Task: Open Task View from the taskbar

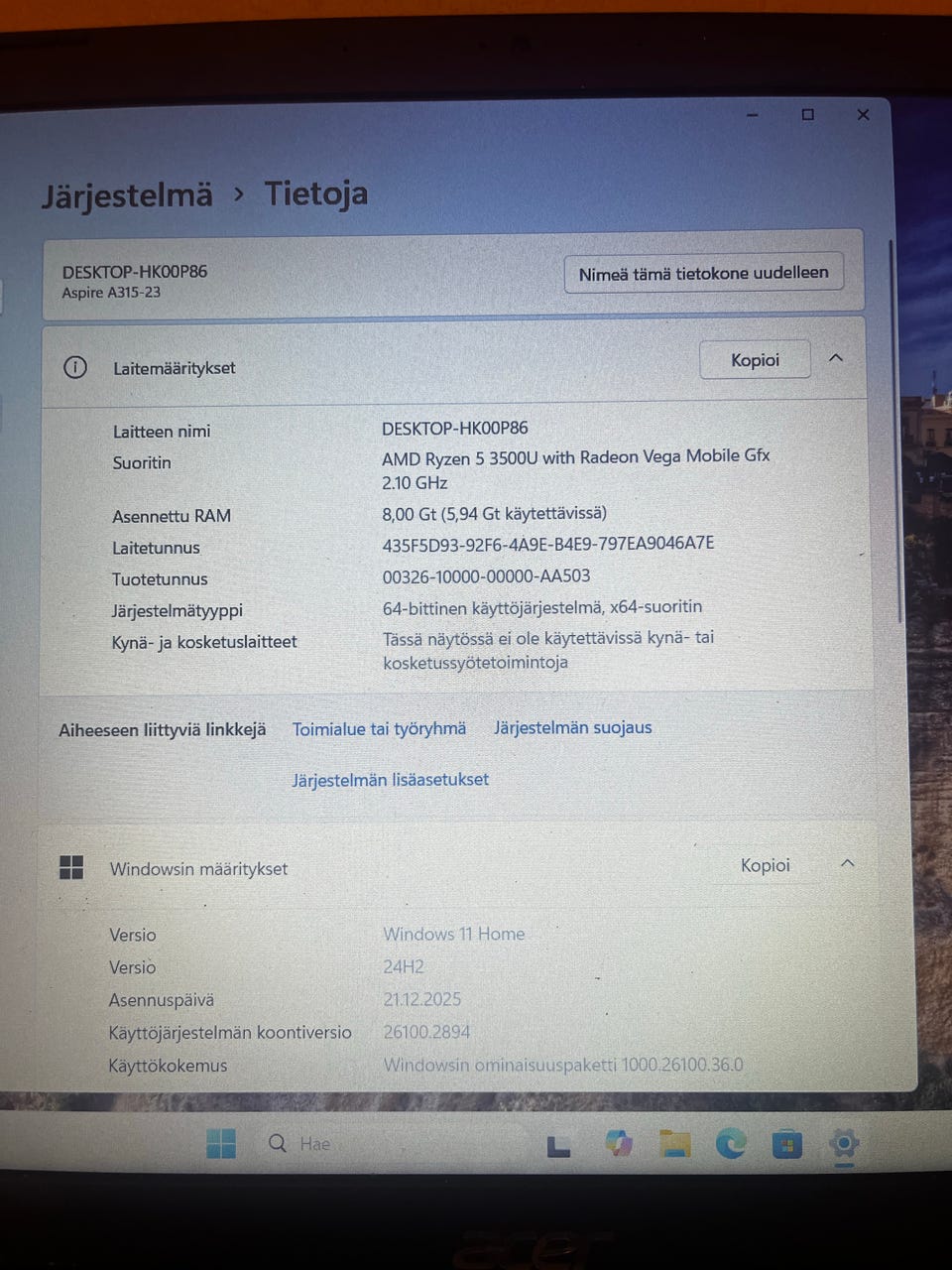Action: [x=558, y=1146]
